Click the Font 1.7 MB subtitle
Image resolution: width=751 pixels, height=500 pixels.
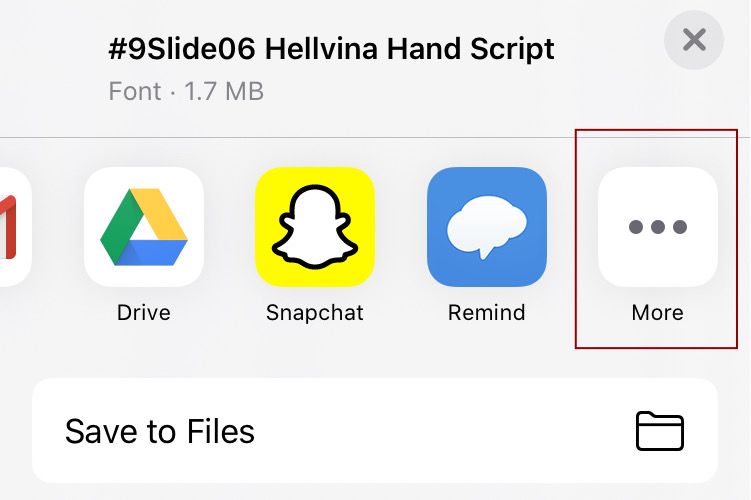186,91
